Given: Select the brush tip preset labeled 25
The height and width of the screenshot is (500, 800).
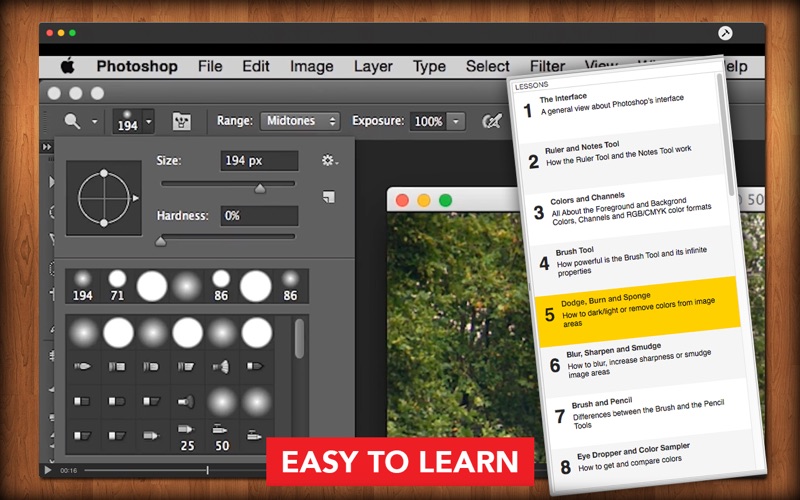Looking at the screenshot, I should point(187,437).
